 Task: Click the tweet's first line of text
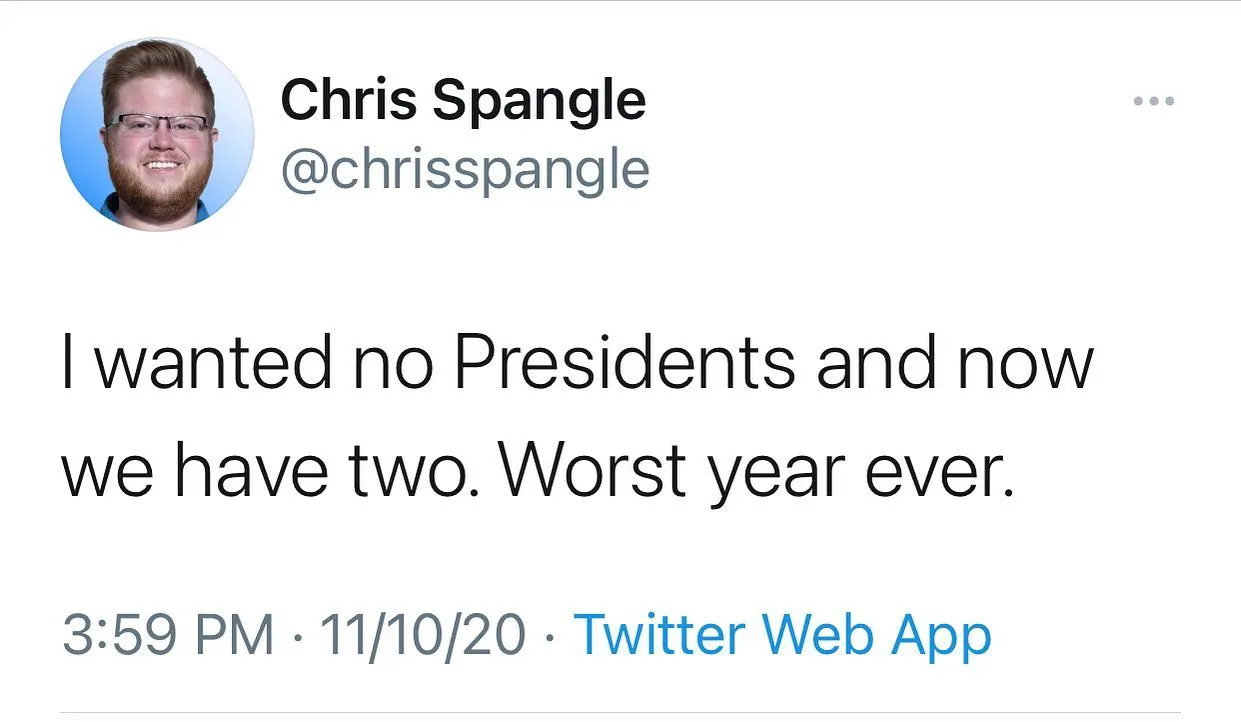(577, 364)
